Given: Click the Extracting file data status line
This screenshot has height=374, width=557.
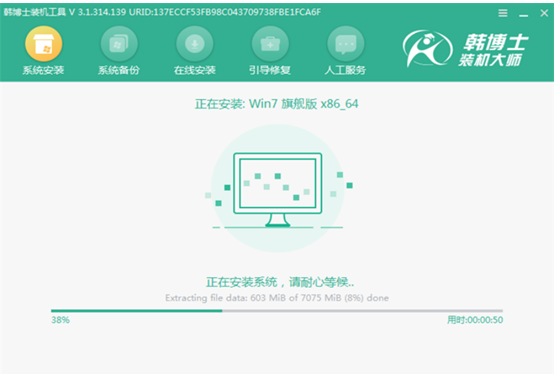Looking at the screenshot, I should point(277,298).
